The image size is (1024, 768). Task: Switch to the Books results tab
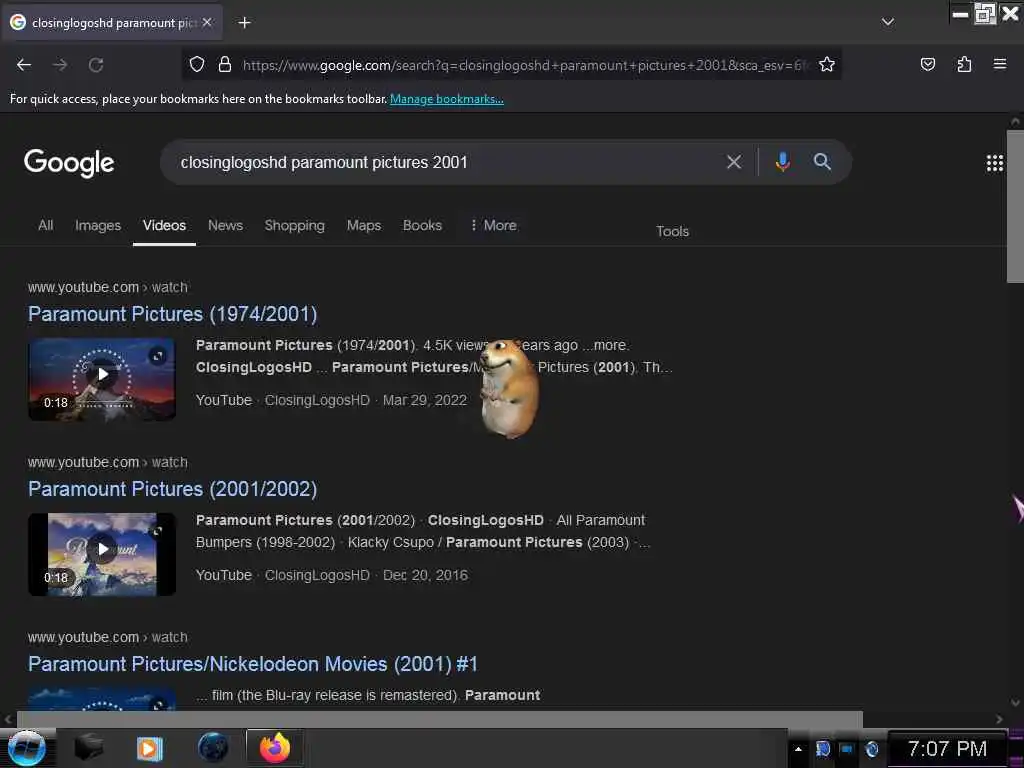[x=422, y=225]
